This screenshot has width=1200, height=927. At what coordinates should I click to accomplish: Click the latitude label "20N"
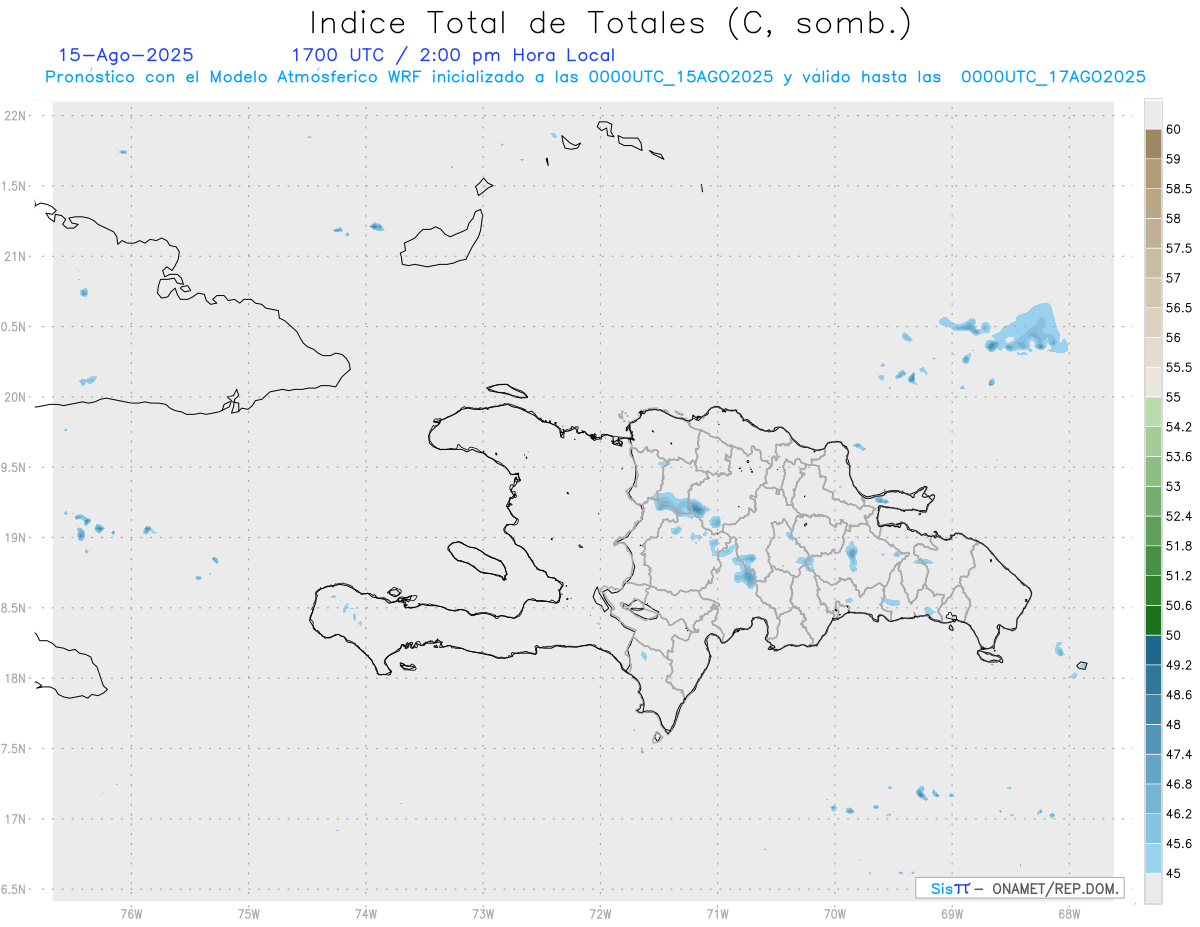[17, 397]
